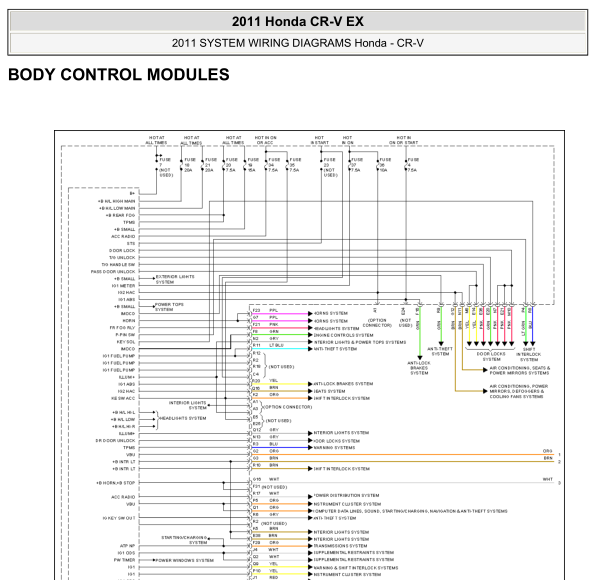Click the 'POWER DISTRIBUTION SYSTEM' label
606x580 pixels.
[x=346, y=495]
